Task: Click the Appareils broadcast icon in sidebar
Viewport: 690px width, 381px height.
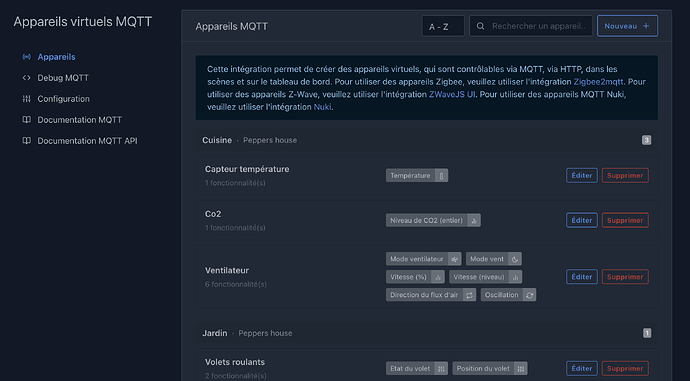Action: 27,57
